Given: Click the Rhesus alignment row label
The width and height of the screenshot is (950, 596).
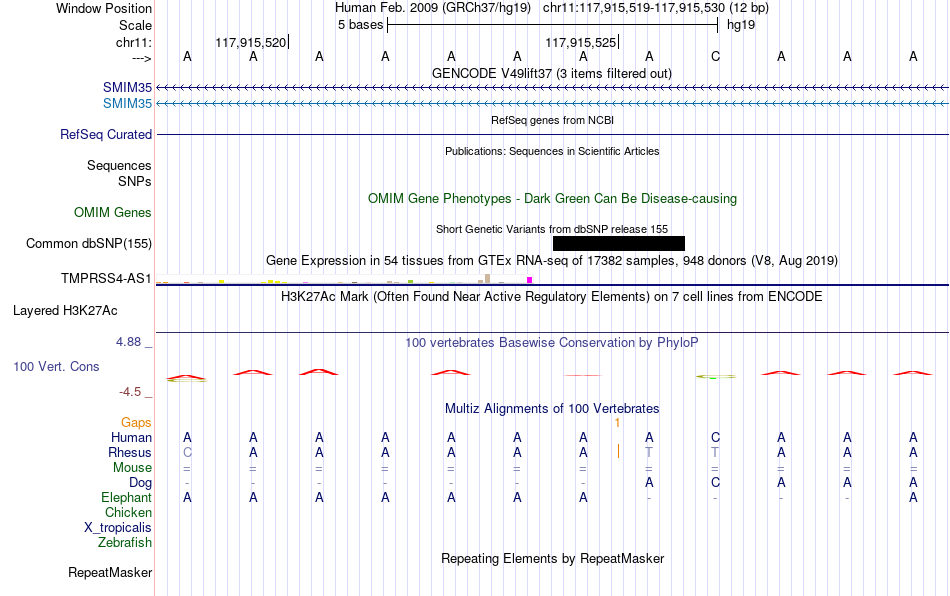Looking at the screenshot, I should (x=130, y=452).
